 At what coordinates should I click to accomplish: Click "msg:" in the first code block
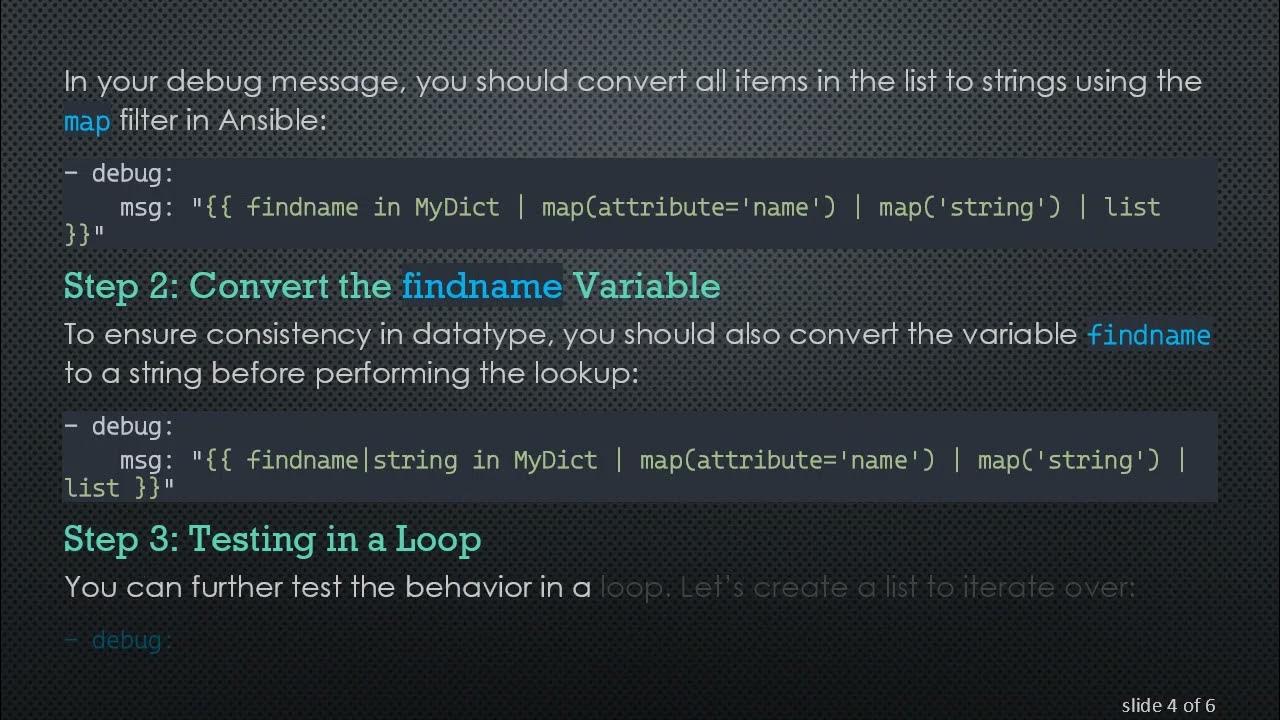(147, 207)
